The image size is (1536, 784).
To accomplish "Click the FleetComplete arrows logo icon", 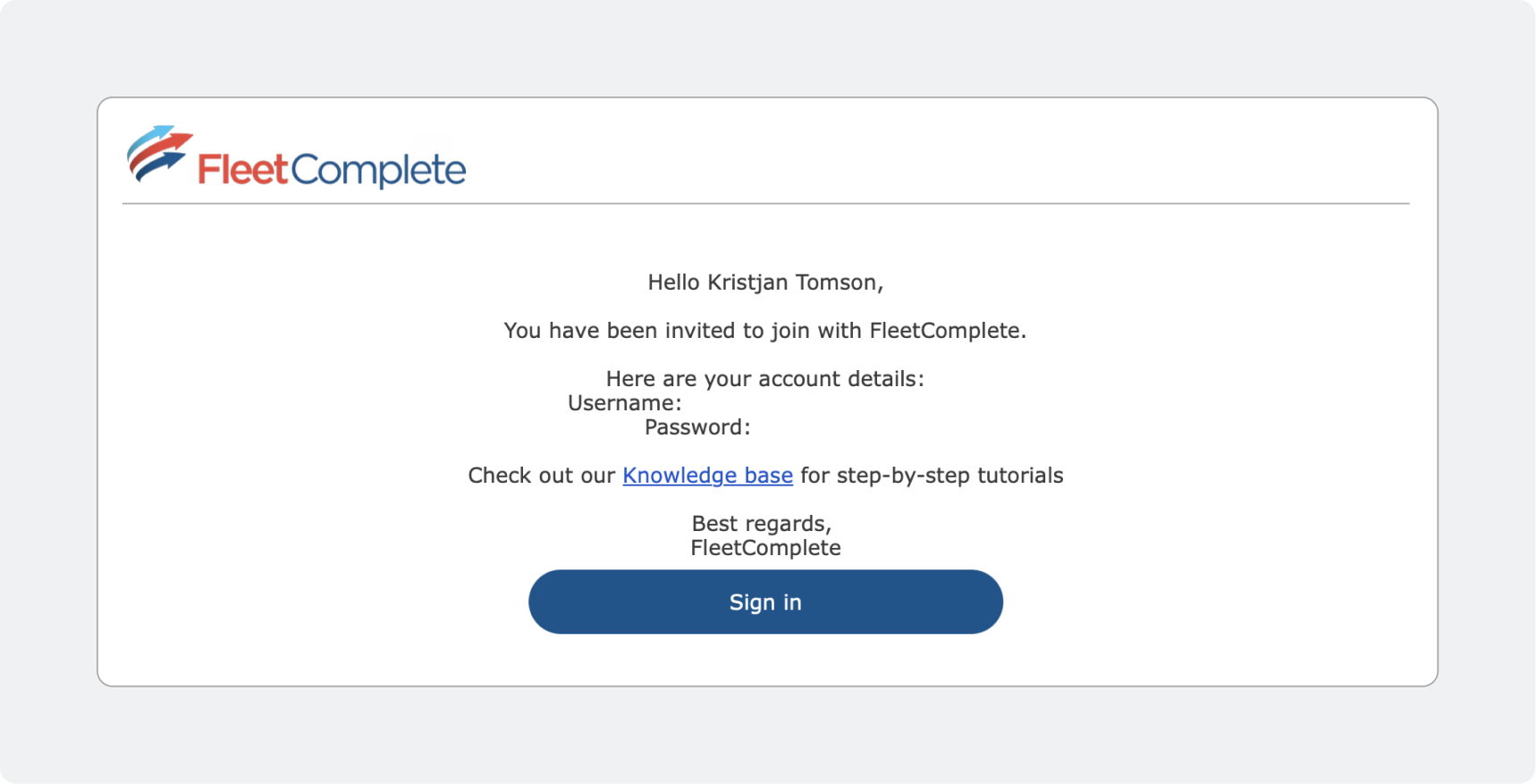I will pyautogui.click(x=159, y=153).
